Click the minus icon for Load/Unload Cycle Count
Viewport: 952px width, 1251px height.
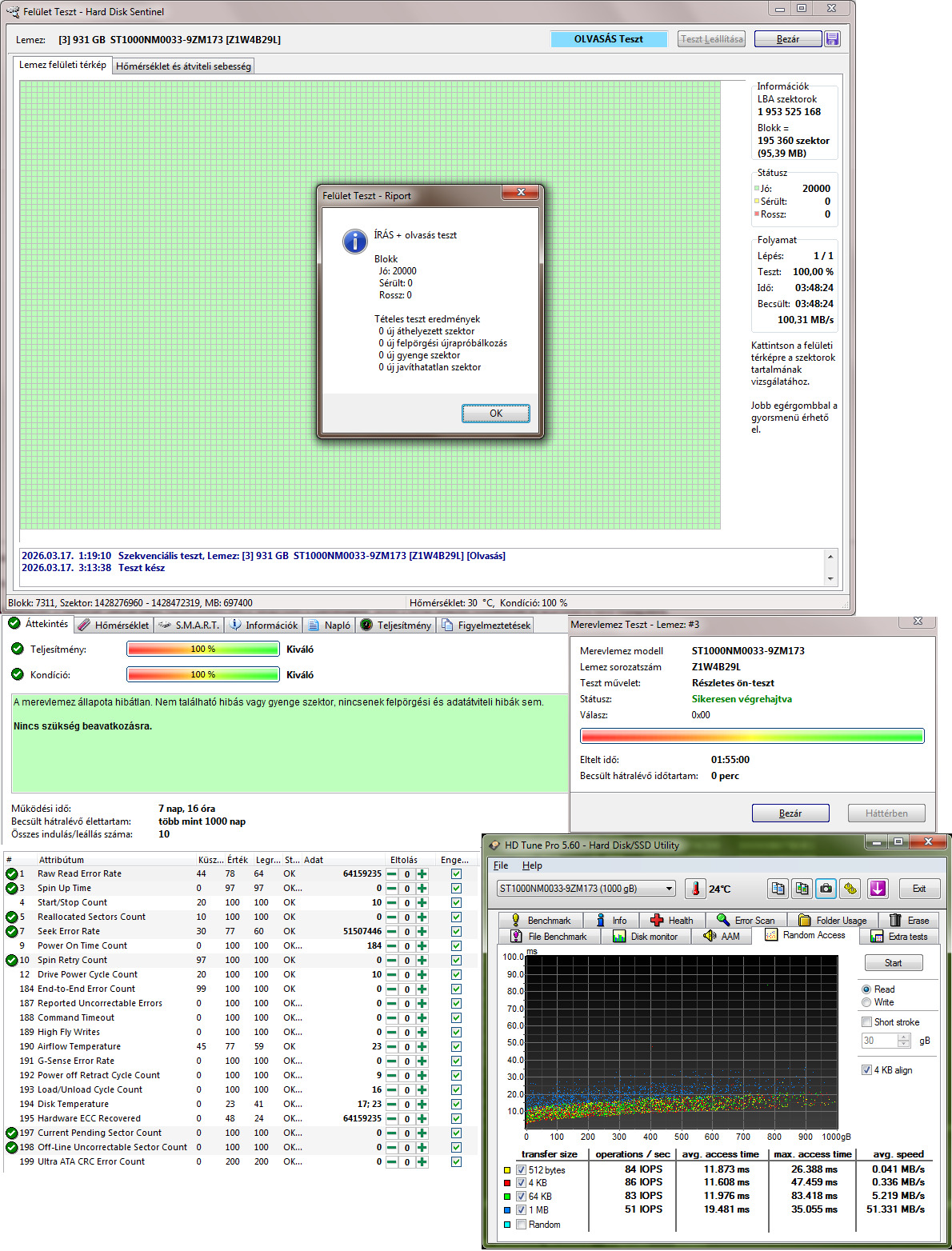(x=391, y=1090)
